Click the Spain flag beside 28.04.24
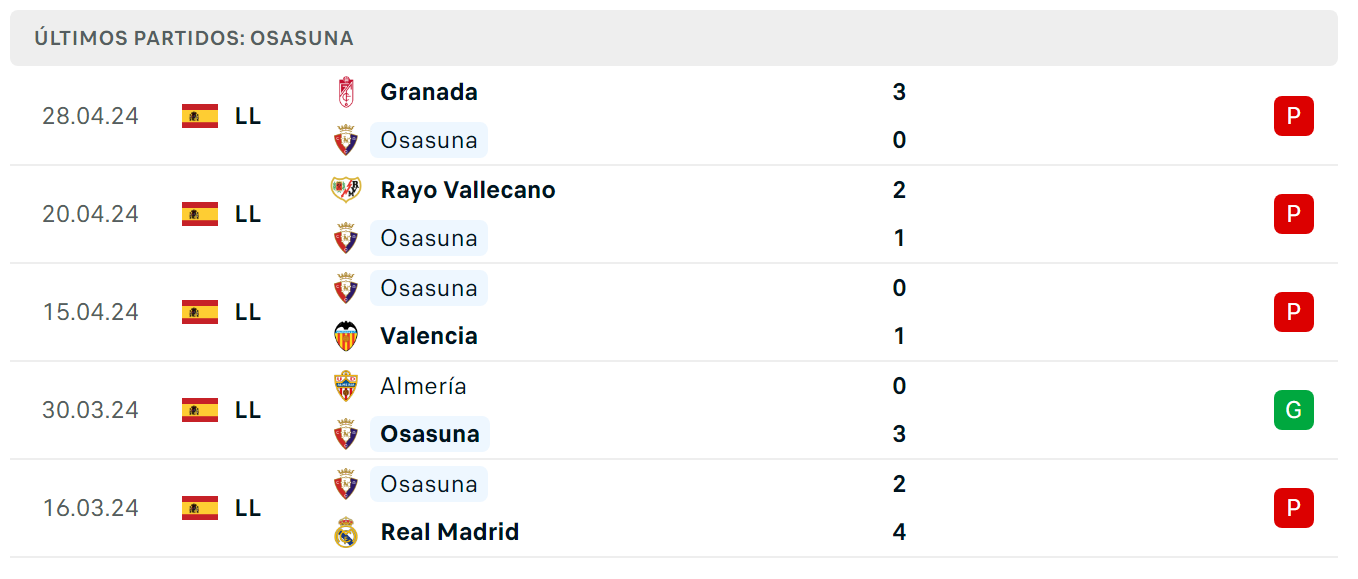Viewport: 1358px width, 579px height. pos(200,116)
